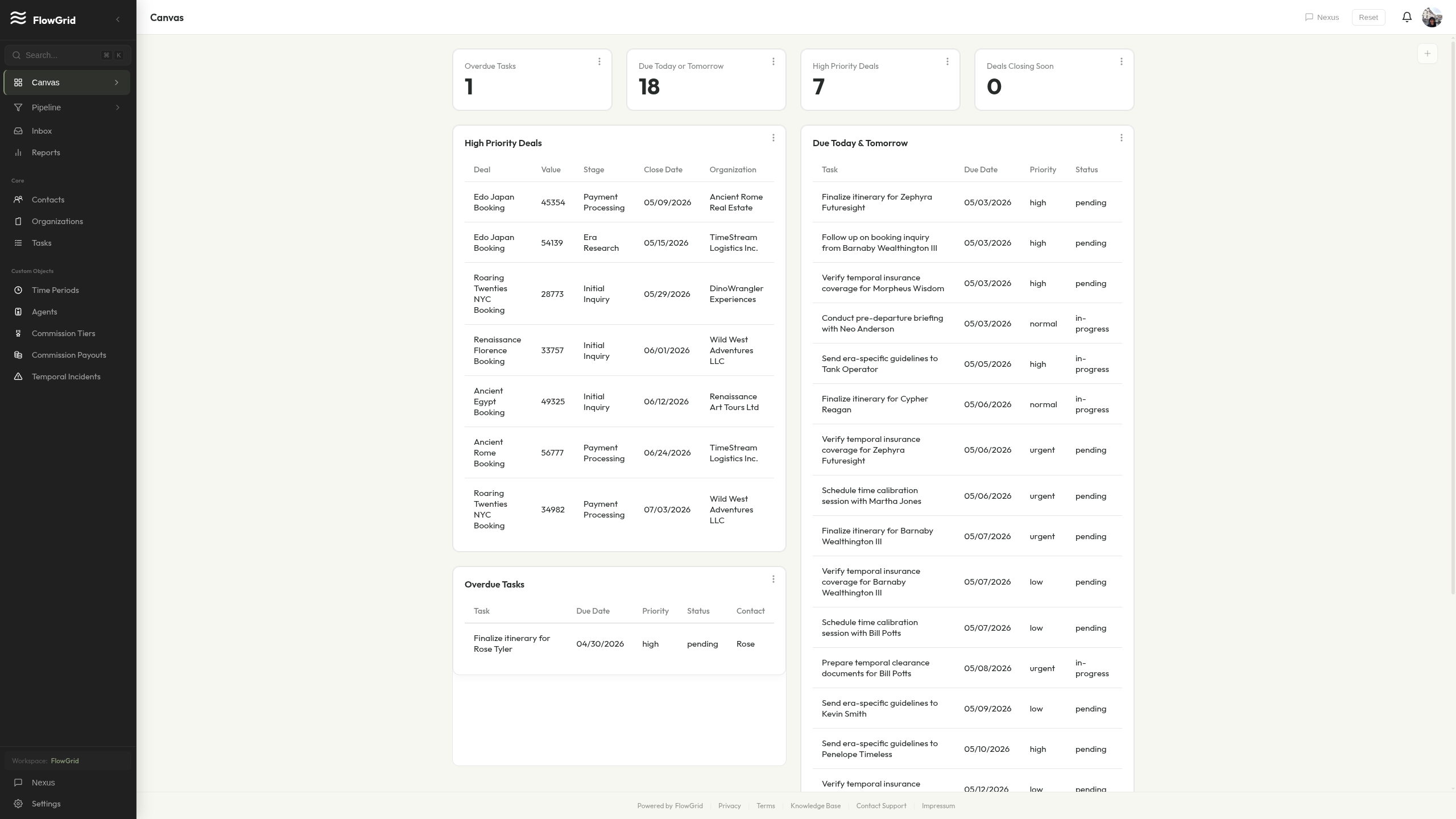Click the Priority header in Due Today table
The height and width of the screenshot is (819, 1456).
[1043, 169]
